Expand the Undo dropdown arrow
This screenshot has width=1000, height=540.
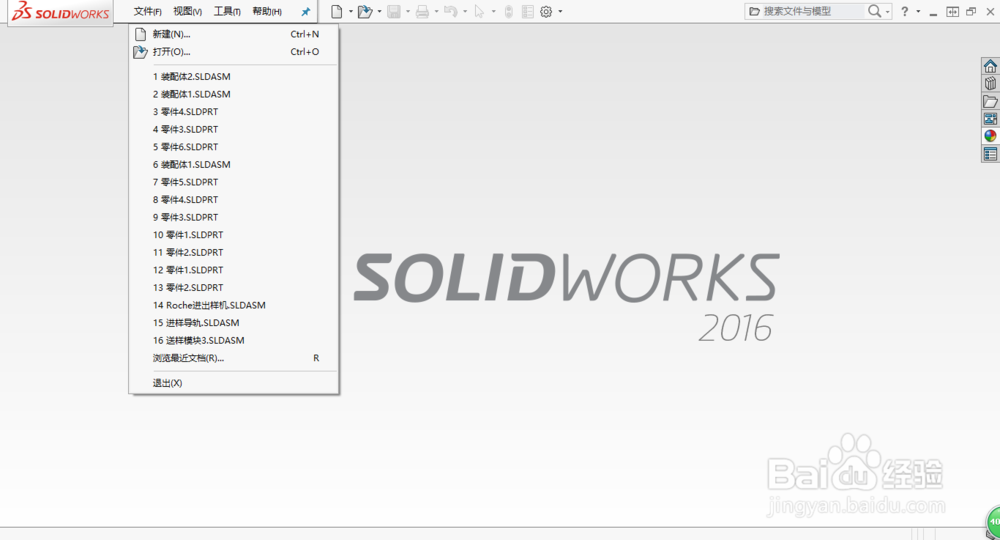tap(465, 11)
